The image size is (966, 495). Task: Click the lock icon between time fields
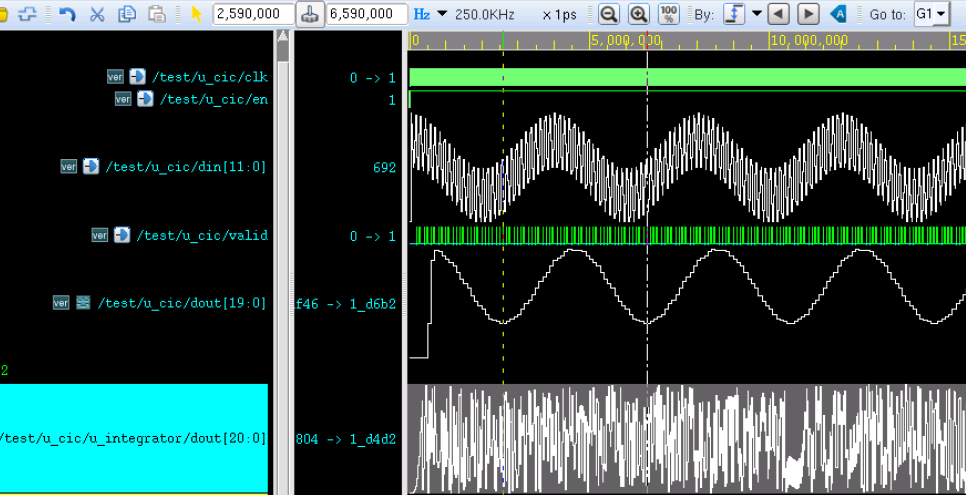point(311,14)
